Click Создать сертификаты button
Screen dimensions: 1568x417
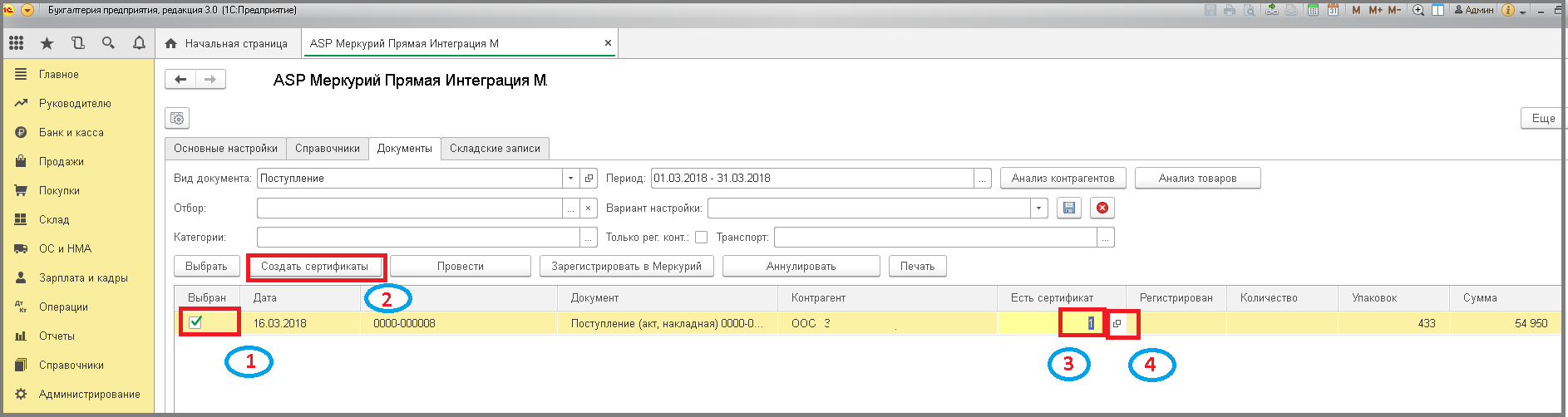pos(314,266)
